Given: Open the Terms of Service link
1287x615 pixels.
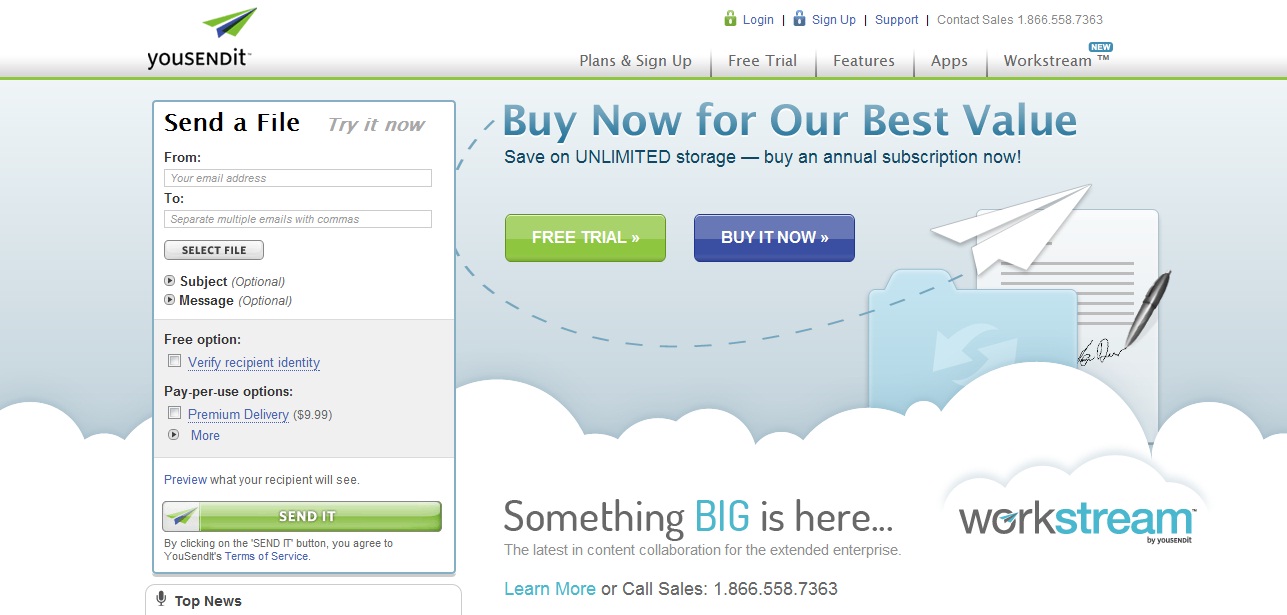Looking at the screenshot, I should [x=266, y=556].
